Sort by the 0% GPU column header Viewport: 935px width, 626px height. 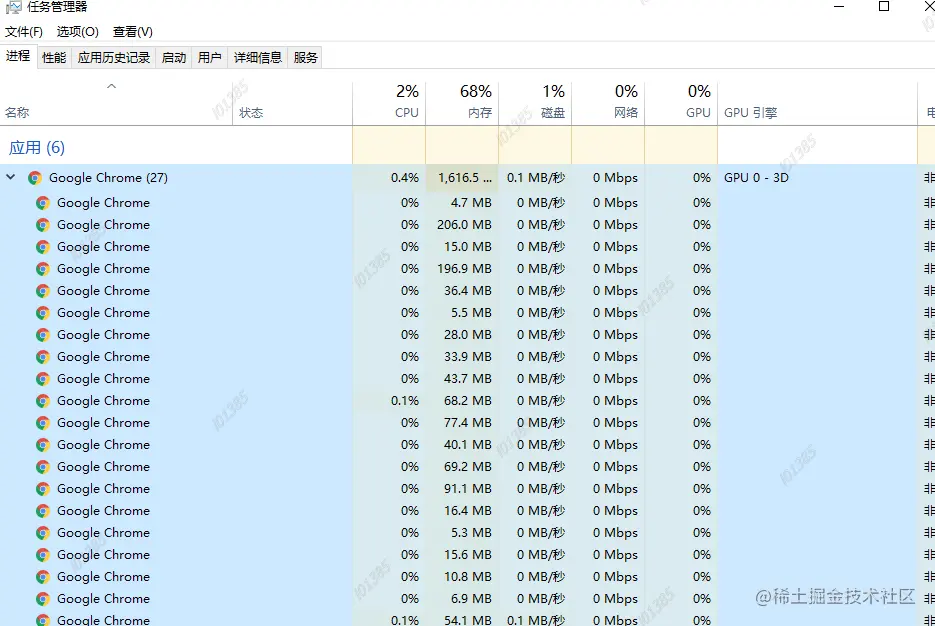(681, 103)
